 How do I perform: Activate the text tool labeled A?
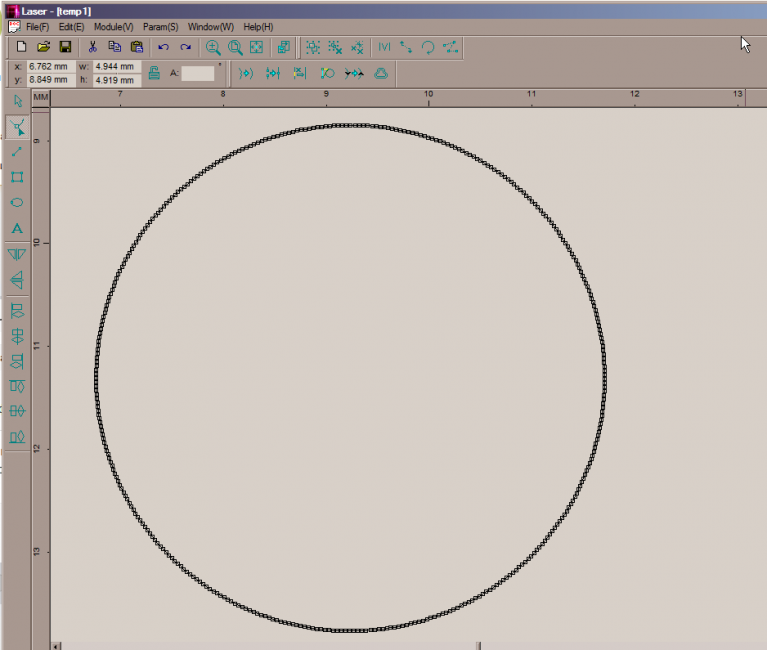17,229
